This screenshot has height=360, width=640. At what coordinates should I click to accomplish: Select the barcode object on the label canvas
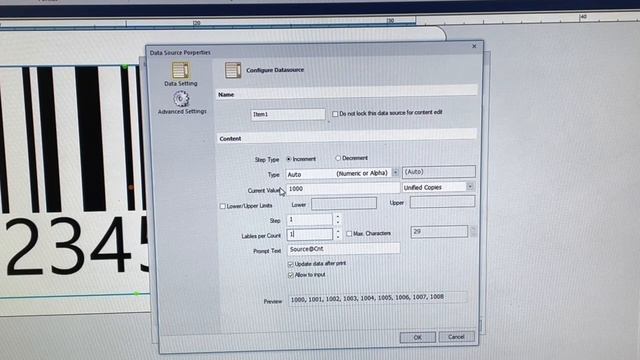(x=73, y=139)
